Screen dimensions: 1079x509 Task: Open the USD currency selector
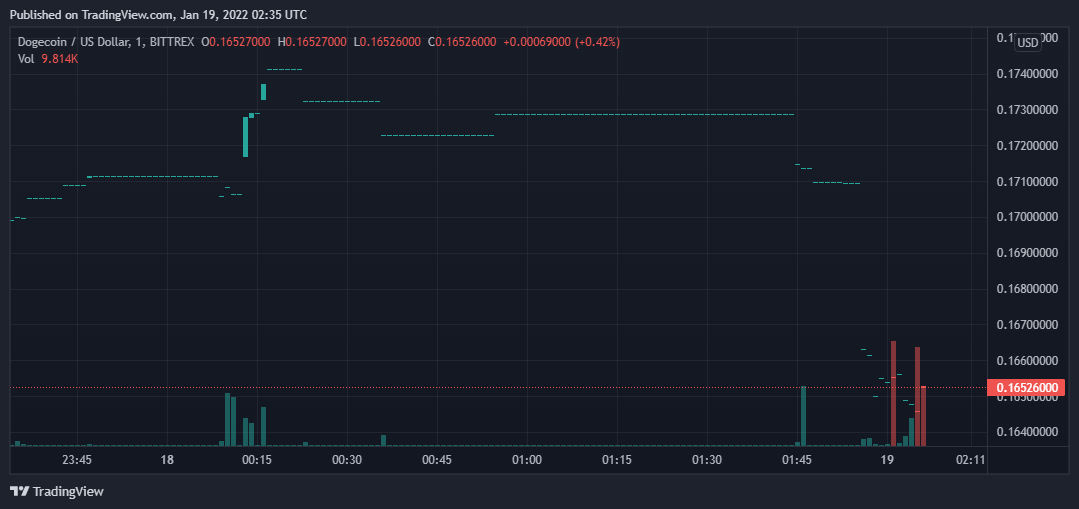[1027, 42]
